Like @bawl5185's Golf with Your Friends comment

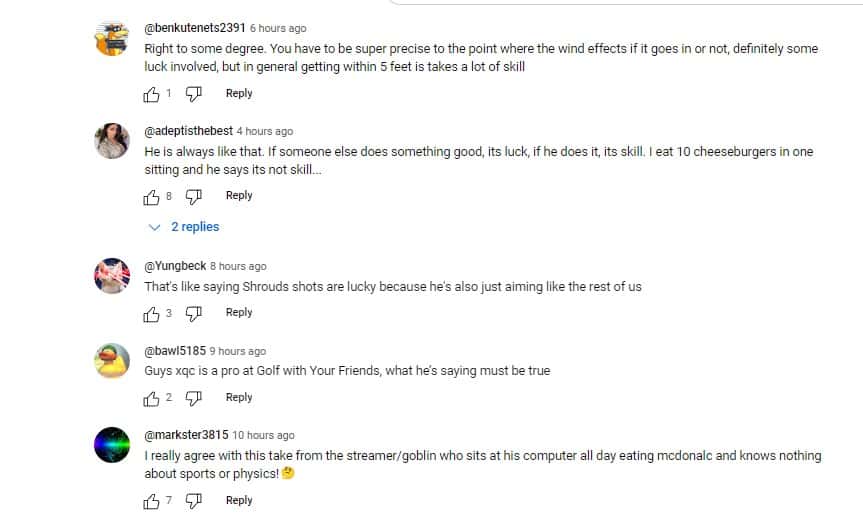[x=152, y=398]
